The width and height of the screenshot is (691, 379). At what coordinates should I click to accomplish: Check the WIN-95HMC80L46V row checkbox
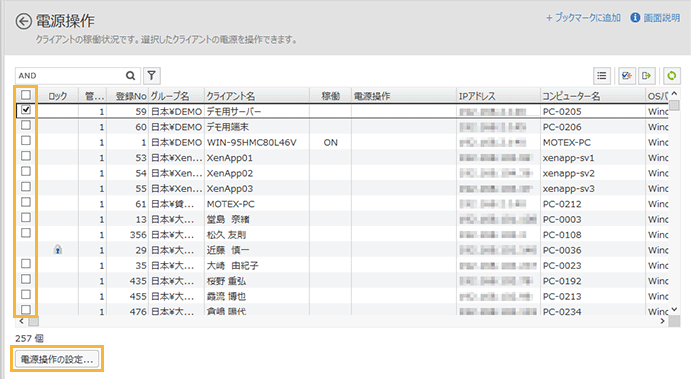(x=26, y=141)
